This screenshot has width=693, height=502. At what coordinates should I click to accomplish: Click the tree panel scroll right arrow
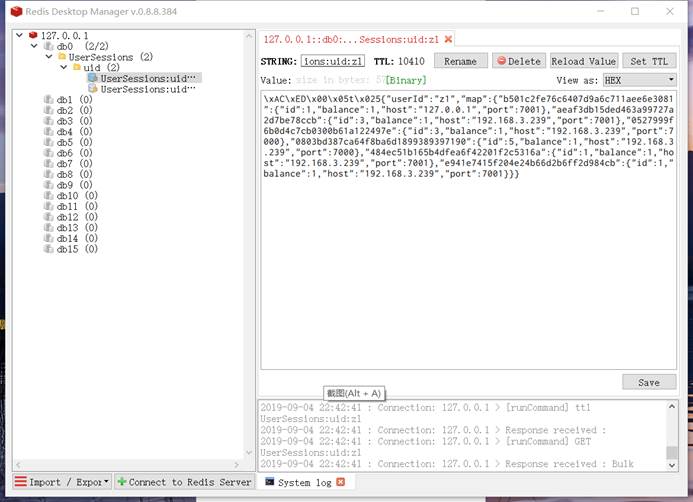point(236,464)
